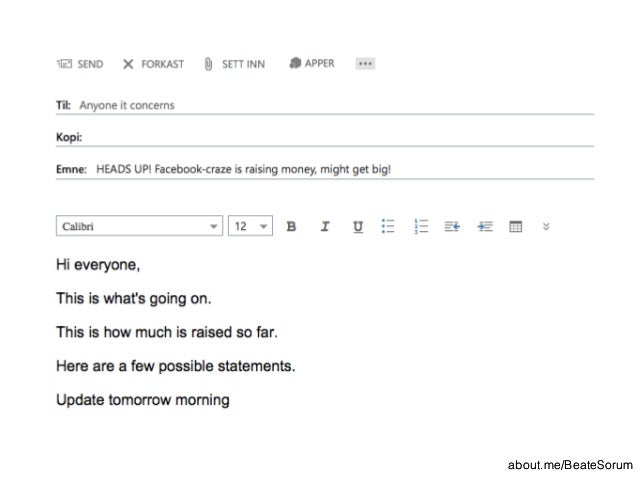Image resolution: width=638 pixels, height=479 pixels.
Task: Click the Til: label
Action: point(63,105)
